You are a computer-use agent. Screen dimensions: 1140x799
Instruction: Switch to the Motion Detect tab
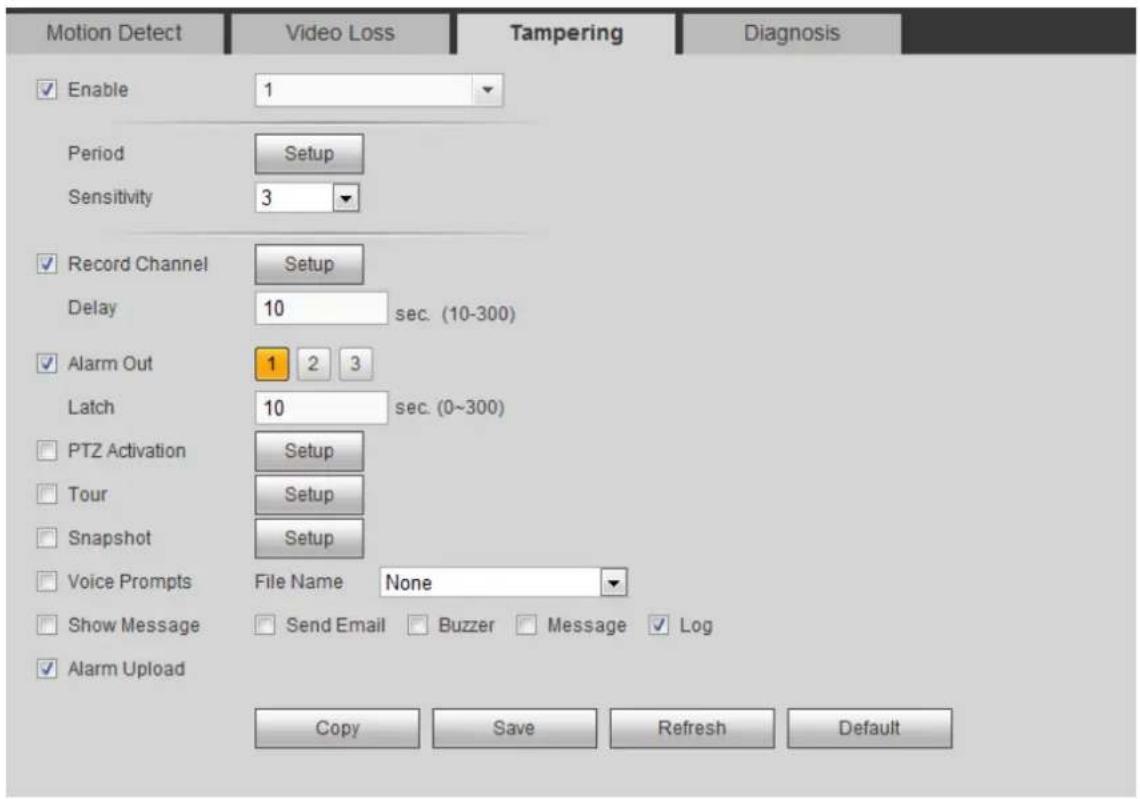coord(114,33)
